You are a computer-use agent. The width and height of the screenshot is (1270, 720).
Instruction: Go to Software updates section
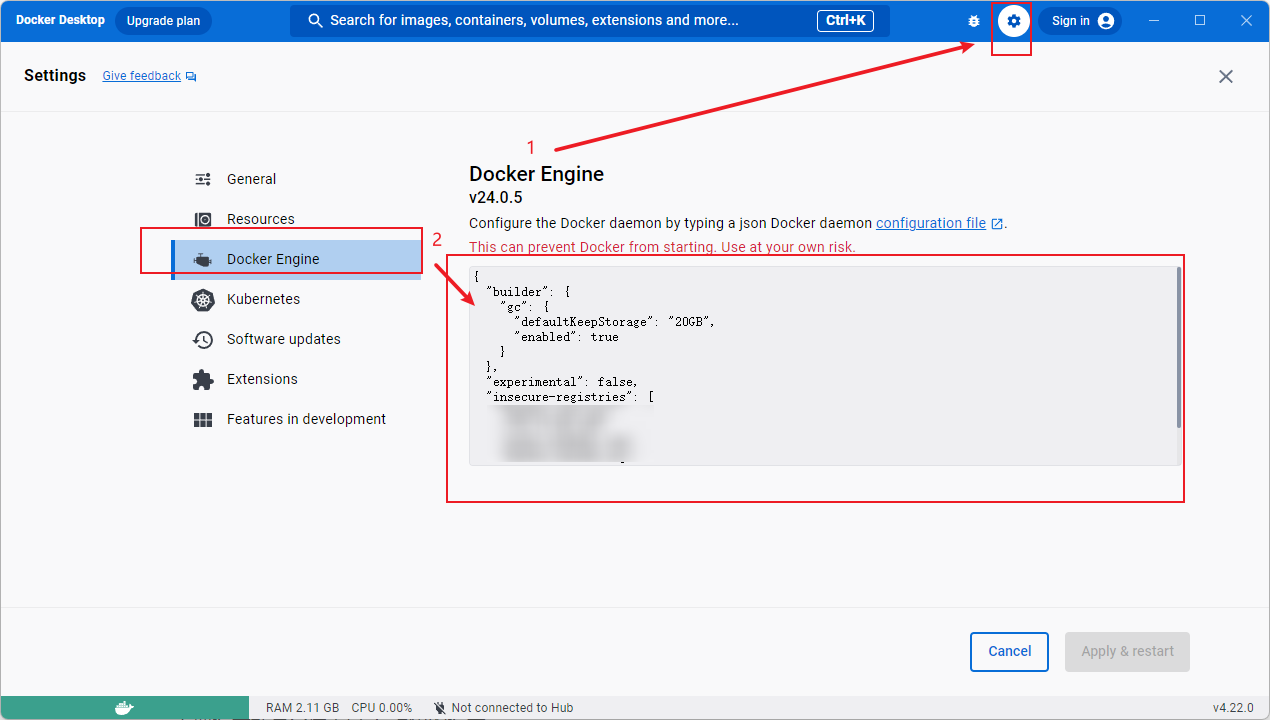click(297, 339)
